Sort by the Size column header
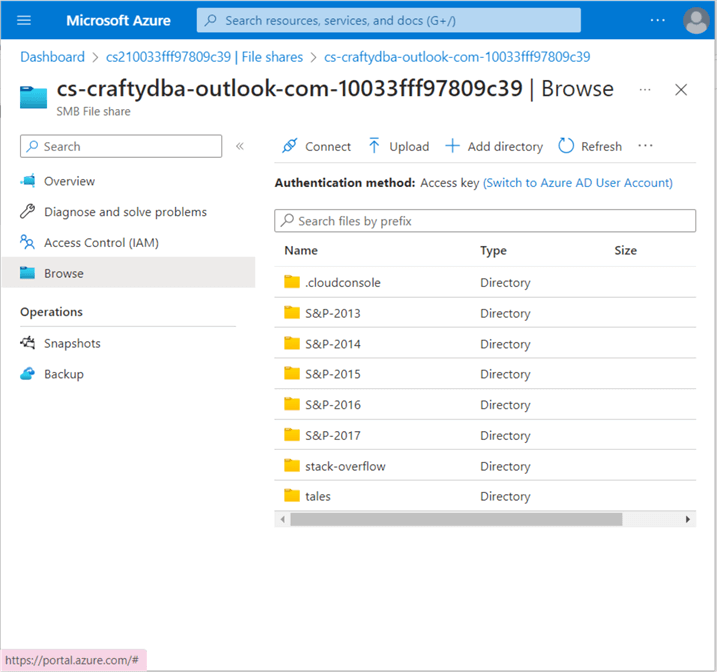The height and width of the screenshot is (672, 717). [625, 251]
